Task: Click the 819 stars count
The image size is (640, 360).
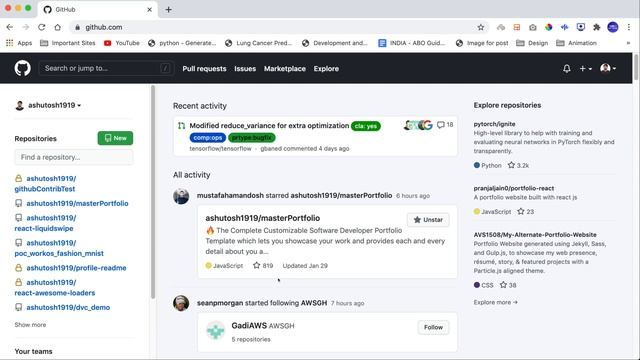Action: point(263,266)
